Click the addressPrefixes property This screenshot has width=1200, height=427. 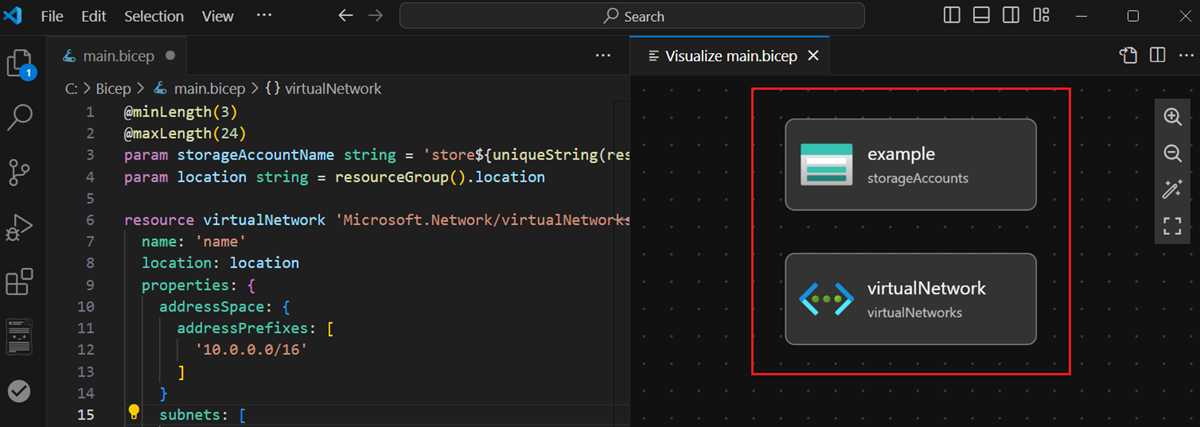243,328
